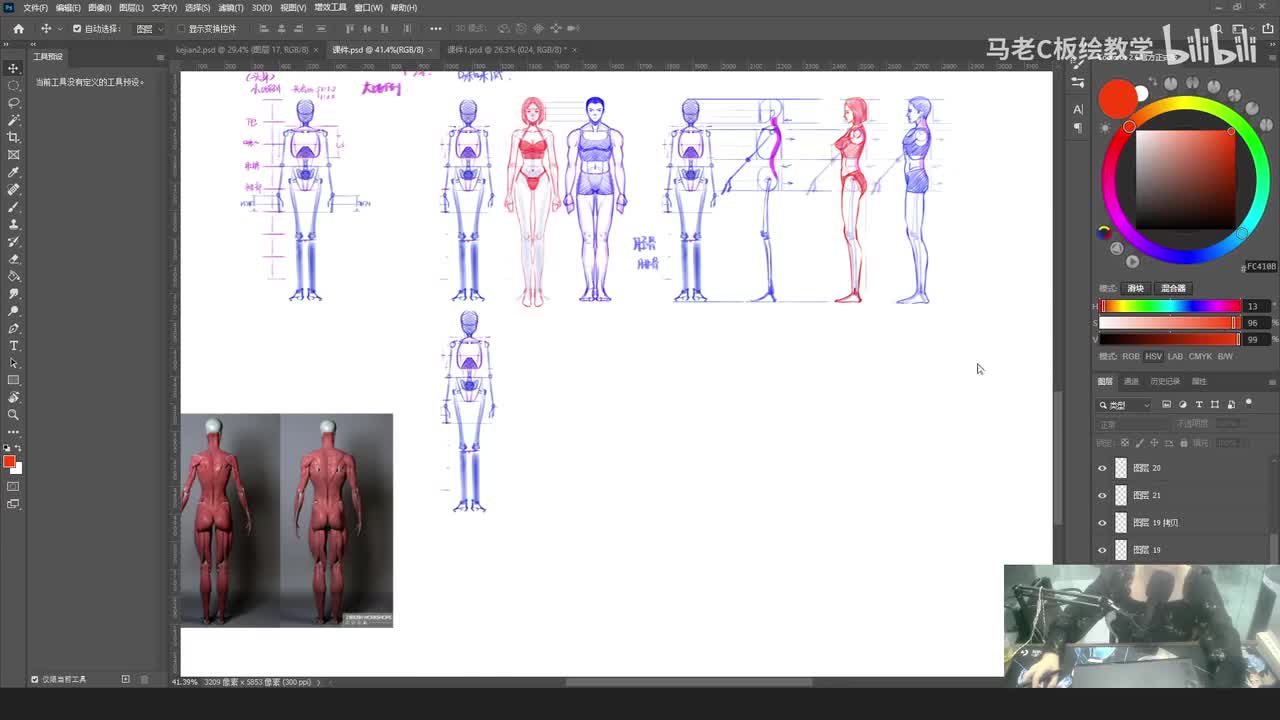The width and height of the screenshot is (1280, 720).
Task: Select the Zoom tool
Action: tap(13, 414)
